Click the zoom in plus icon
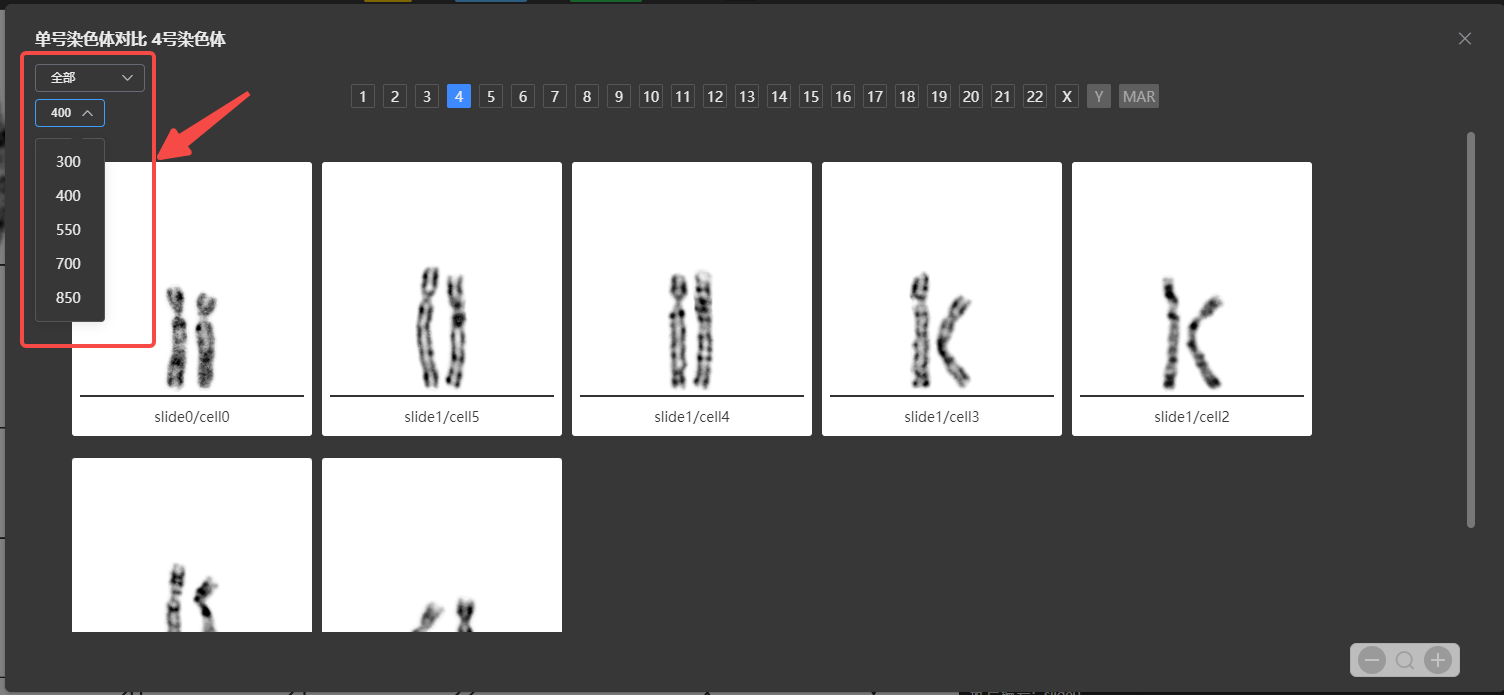The image size is (1504, 695). click(x=1437, y=660)
